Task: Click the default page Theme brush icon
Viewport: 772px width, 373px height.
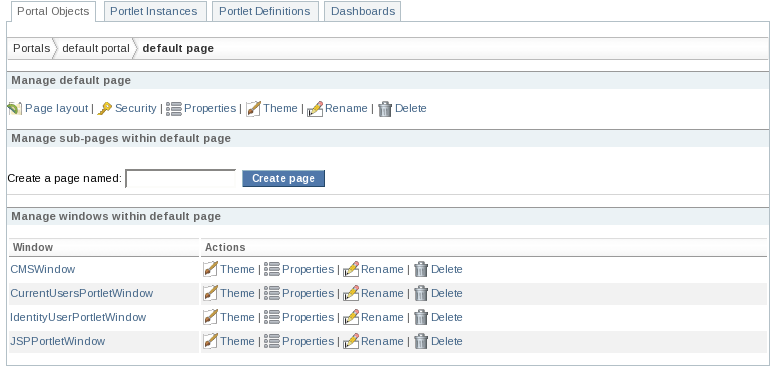Action: click(253, 108)
